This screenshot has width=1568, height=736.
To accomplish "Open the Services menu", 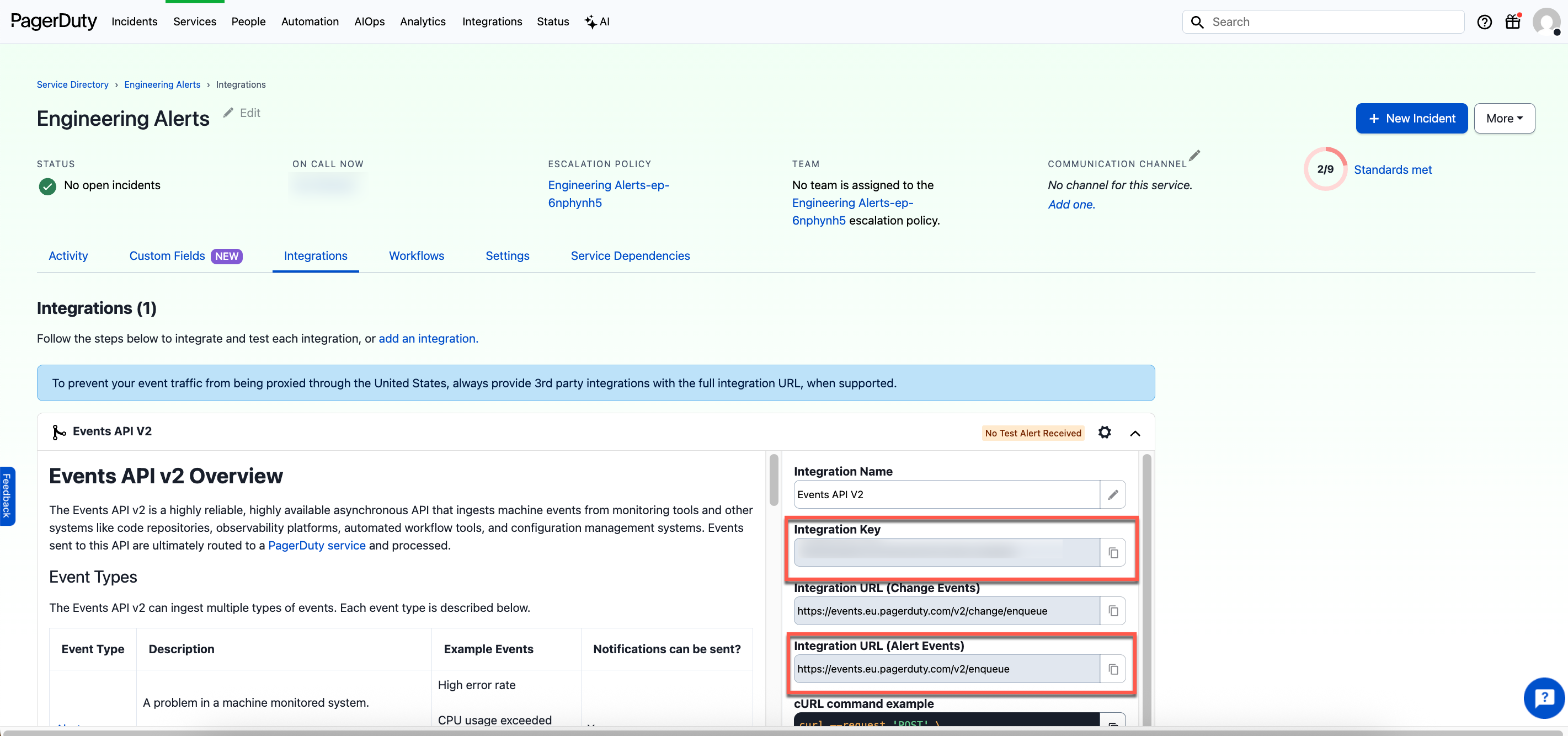I will pyautogui.click(x=194, y=22).
